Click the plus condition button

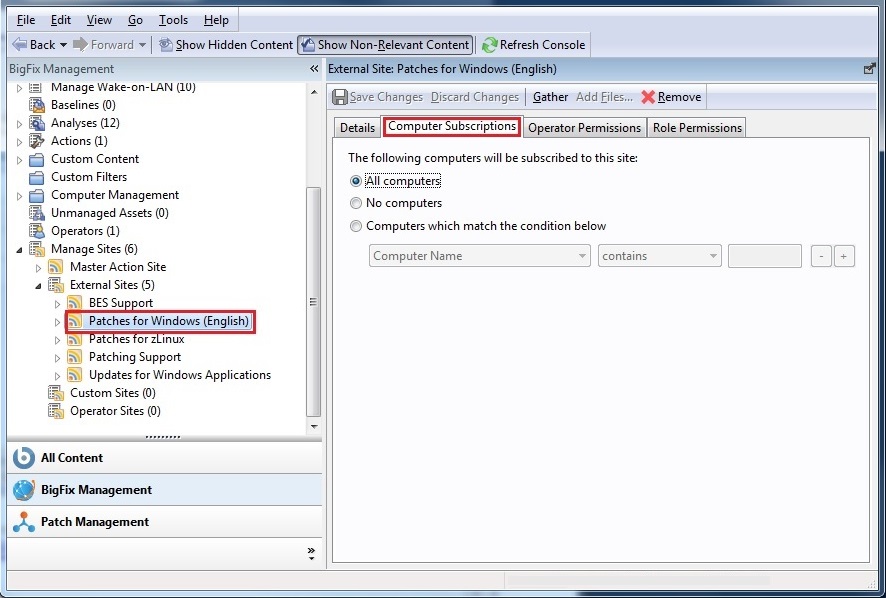click(x=844, y=256)
